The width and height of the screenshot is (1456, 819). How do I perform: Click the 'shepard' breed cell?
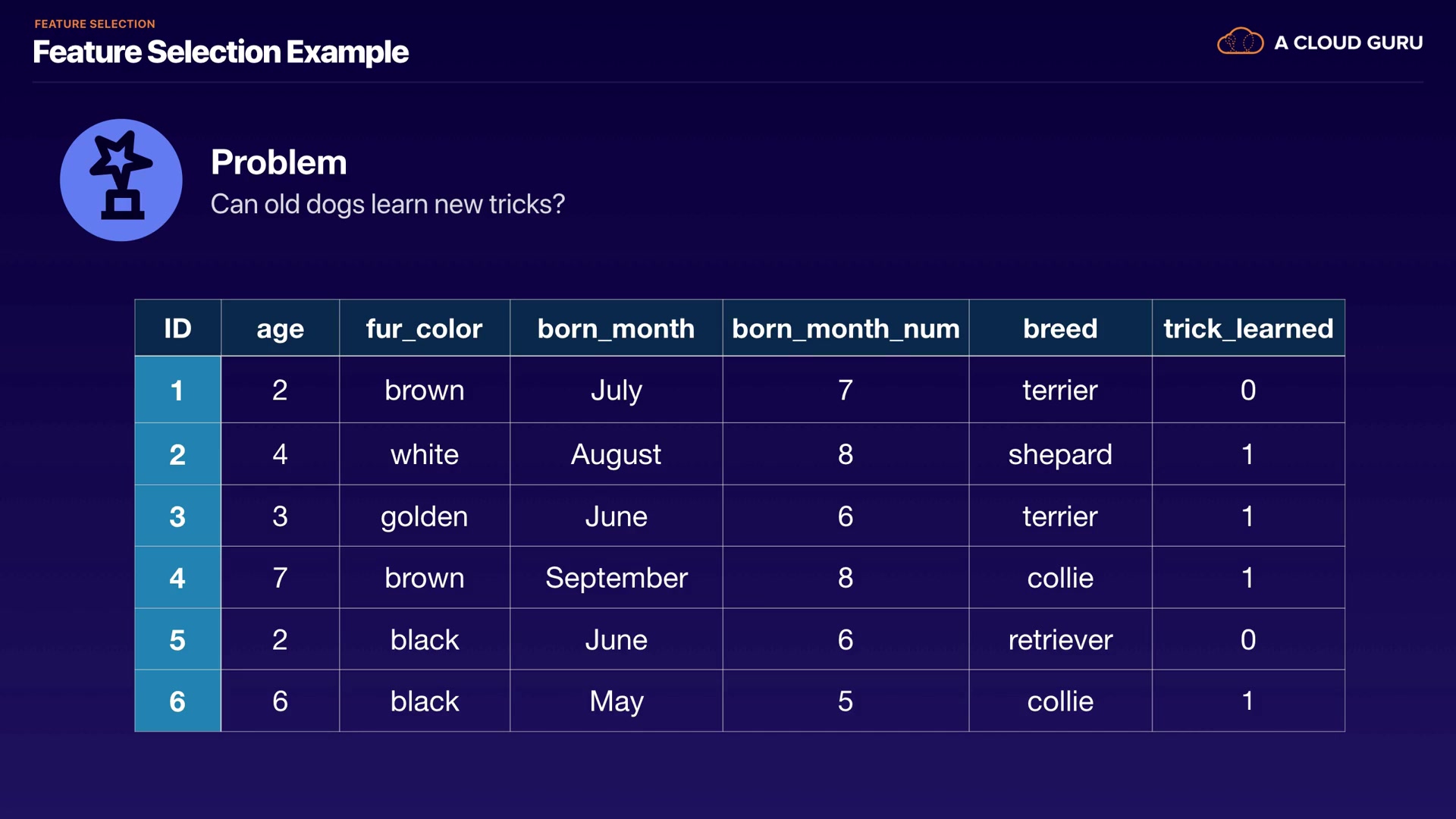click(1060, 454)
